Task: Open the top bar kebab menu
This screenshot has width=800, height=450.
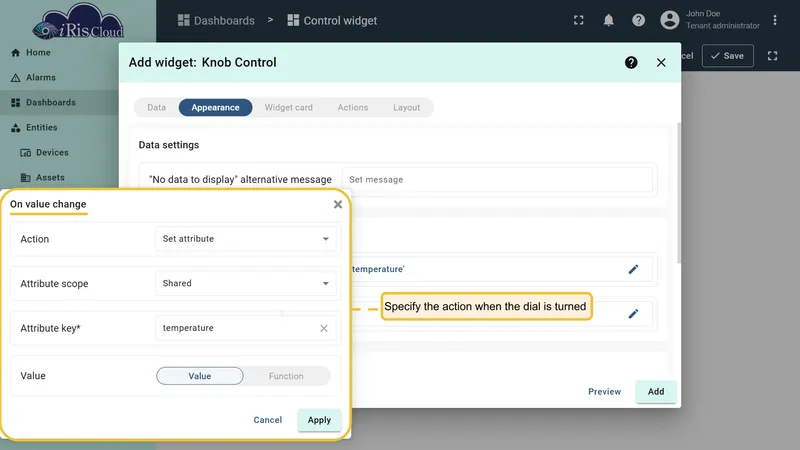Action: coord(774,20)
